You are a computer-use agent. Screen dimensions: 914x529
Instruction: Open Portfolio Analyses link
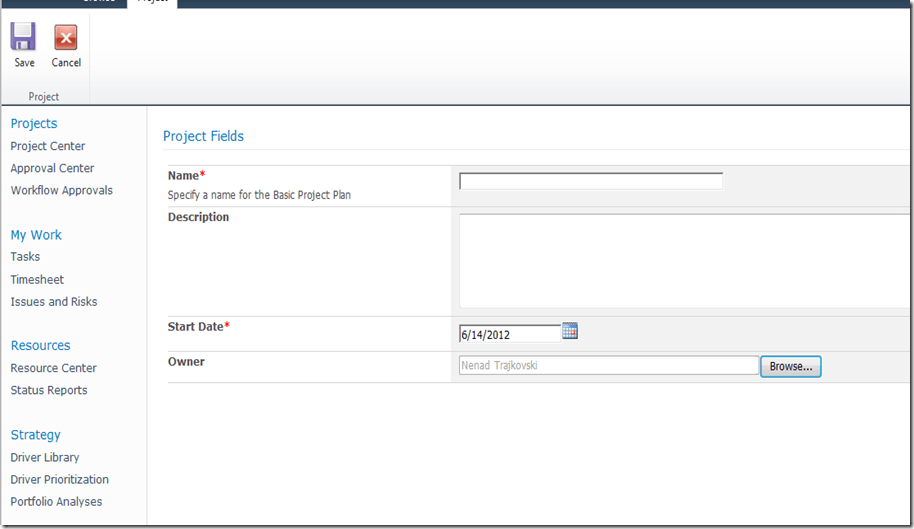click(56, 502)
